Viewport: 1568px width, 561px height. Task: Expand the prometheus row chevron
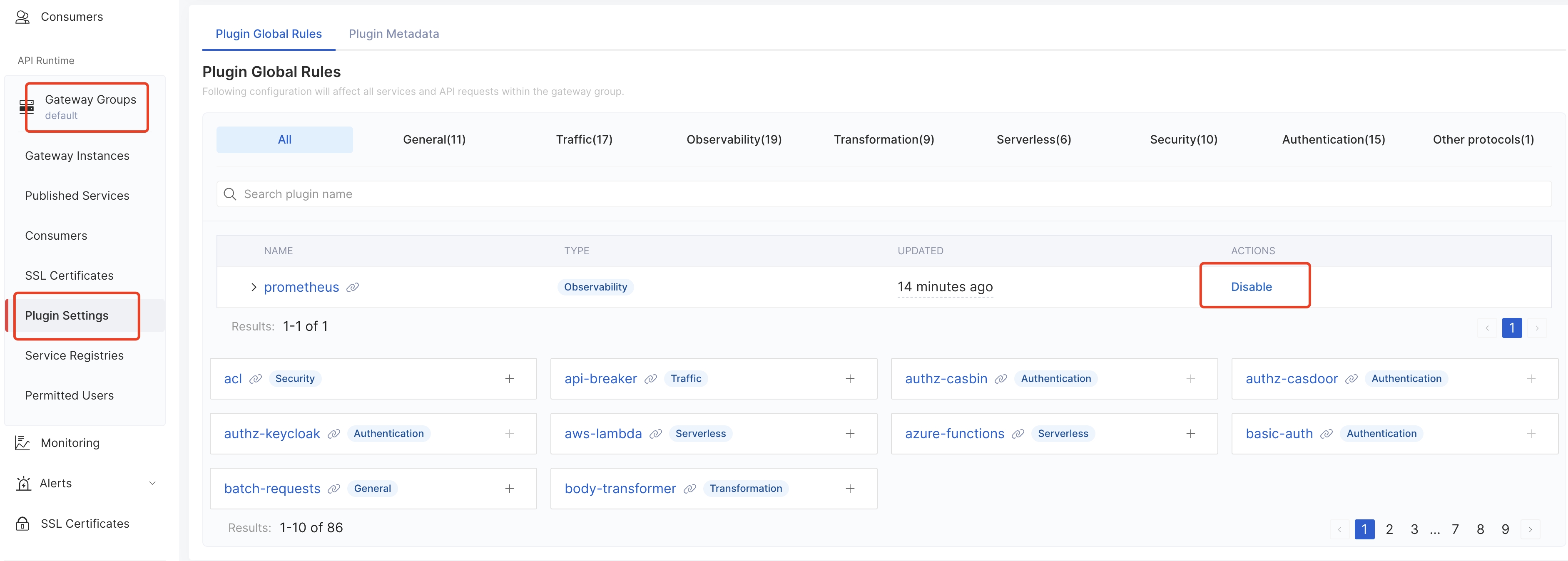254,287
